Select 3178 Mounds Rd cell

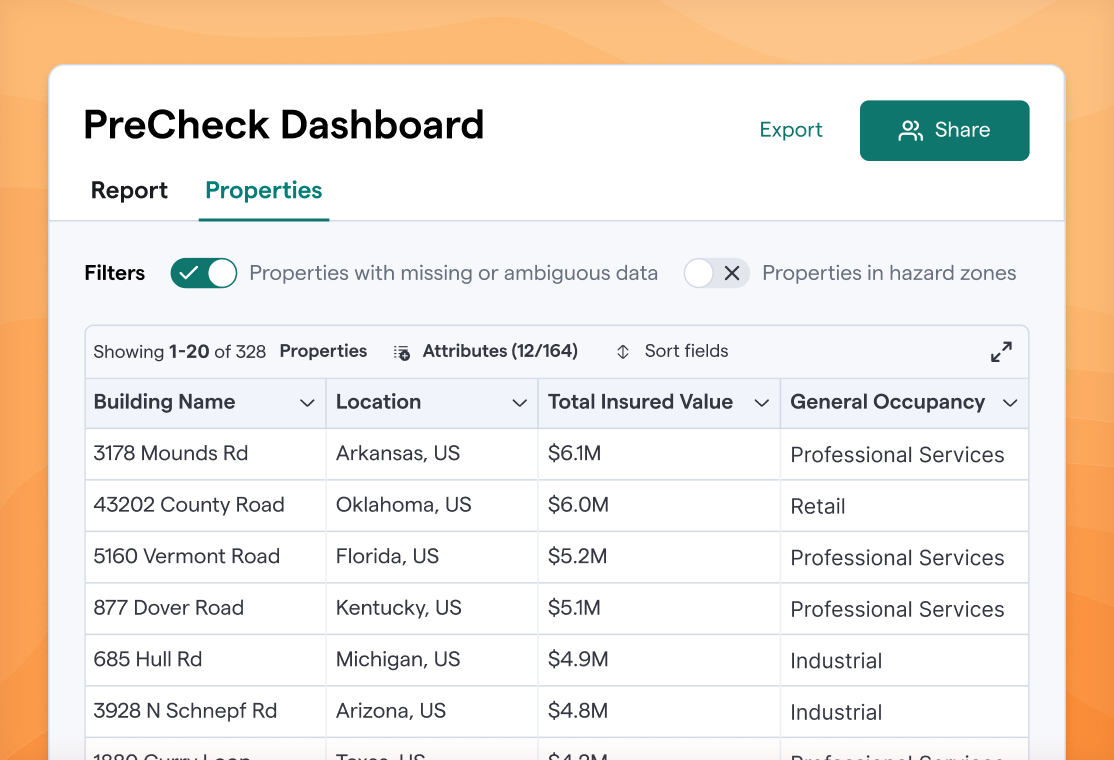tap(205, 454)
